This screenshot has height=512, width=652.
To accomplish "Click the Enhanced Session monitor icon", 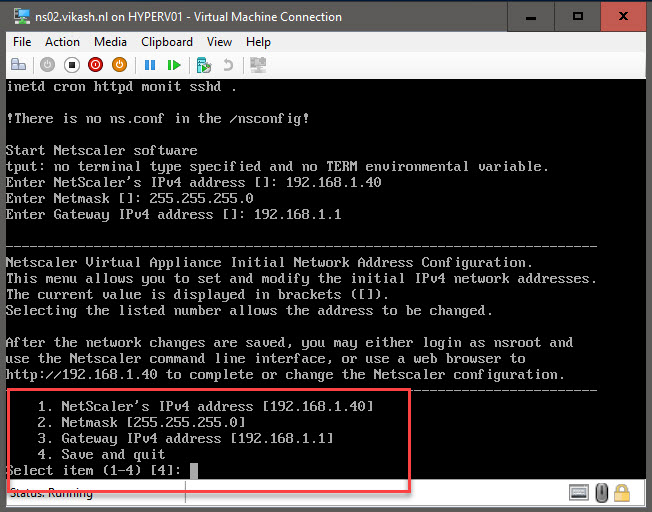I will 258,65.
